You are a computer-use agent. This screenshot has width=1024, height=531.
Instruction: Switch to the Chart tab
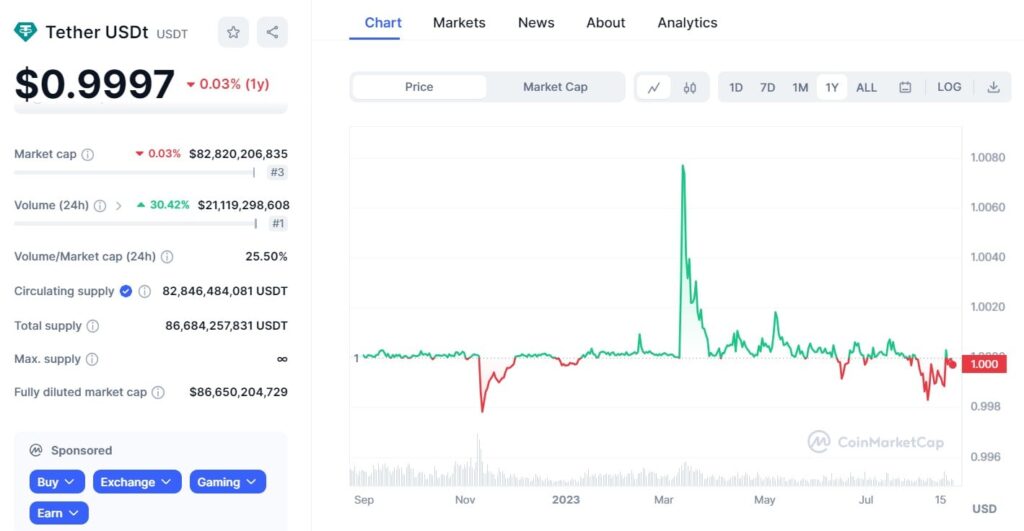point(383,23)
